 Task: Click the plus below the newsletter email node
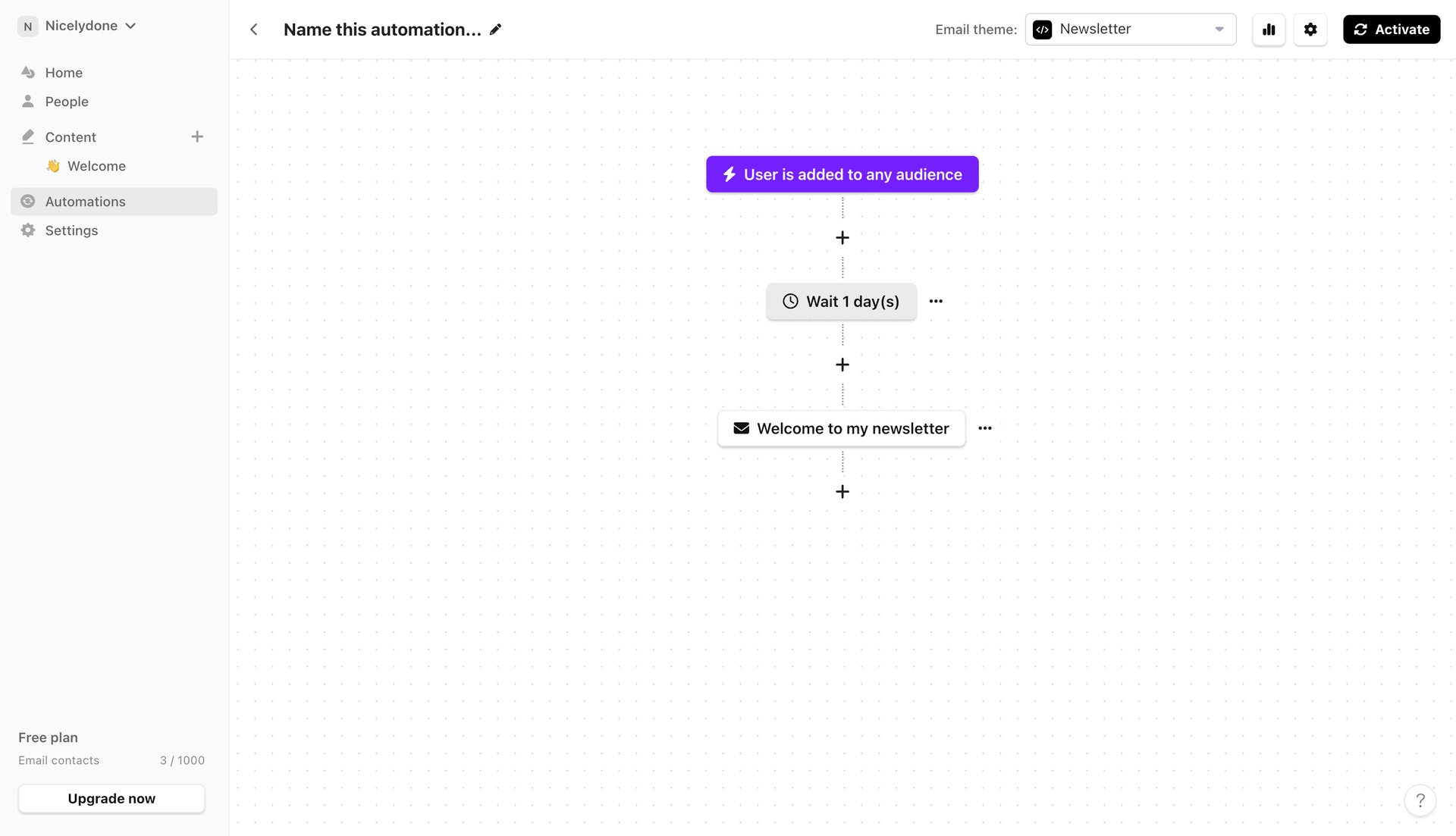(842, 491)
